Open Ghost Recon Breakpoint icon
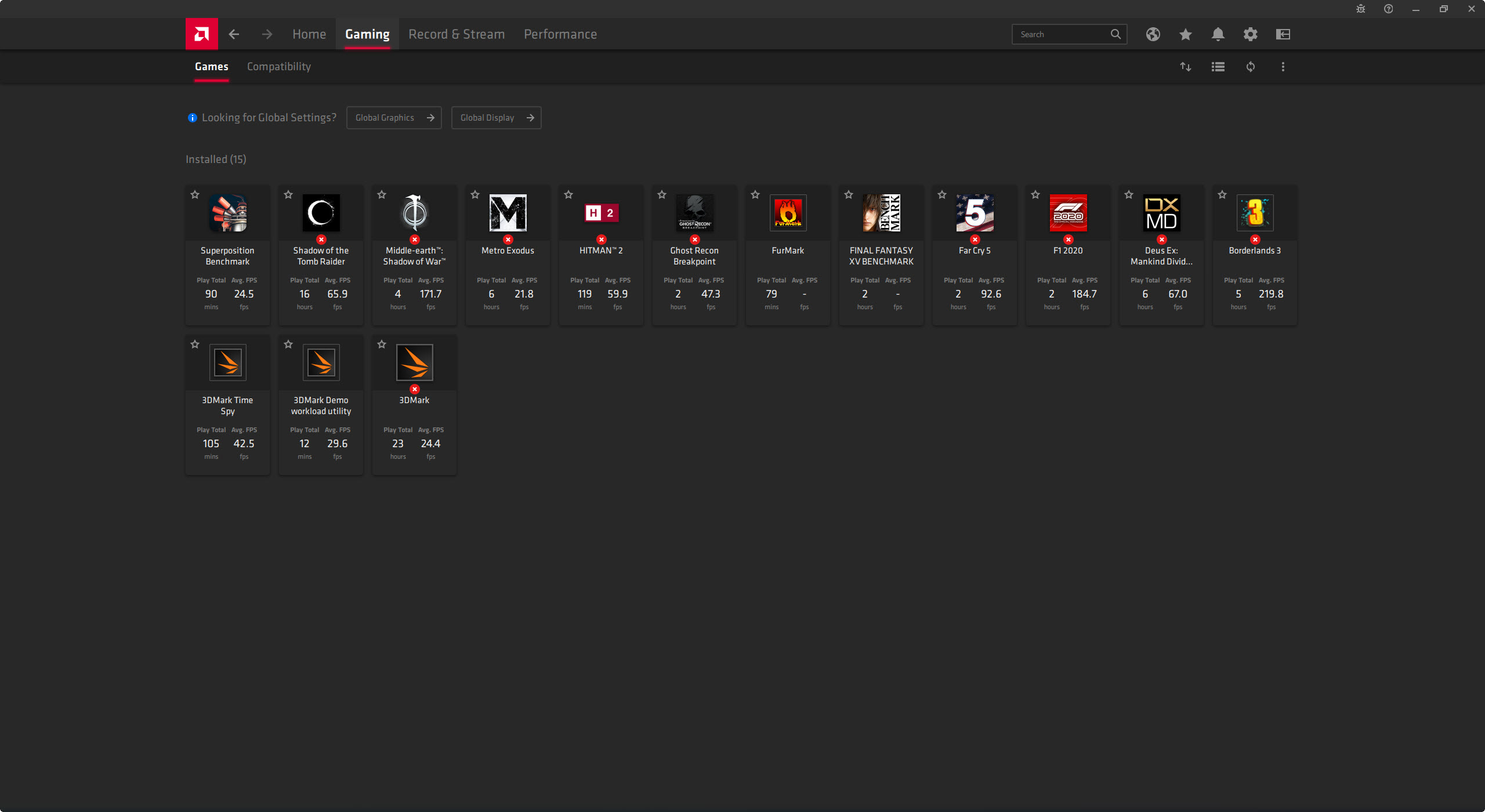This screenshot has width=1485, height=812. pyautogui.click(x=695, y=213)
